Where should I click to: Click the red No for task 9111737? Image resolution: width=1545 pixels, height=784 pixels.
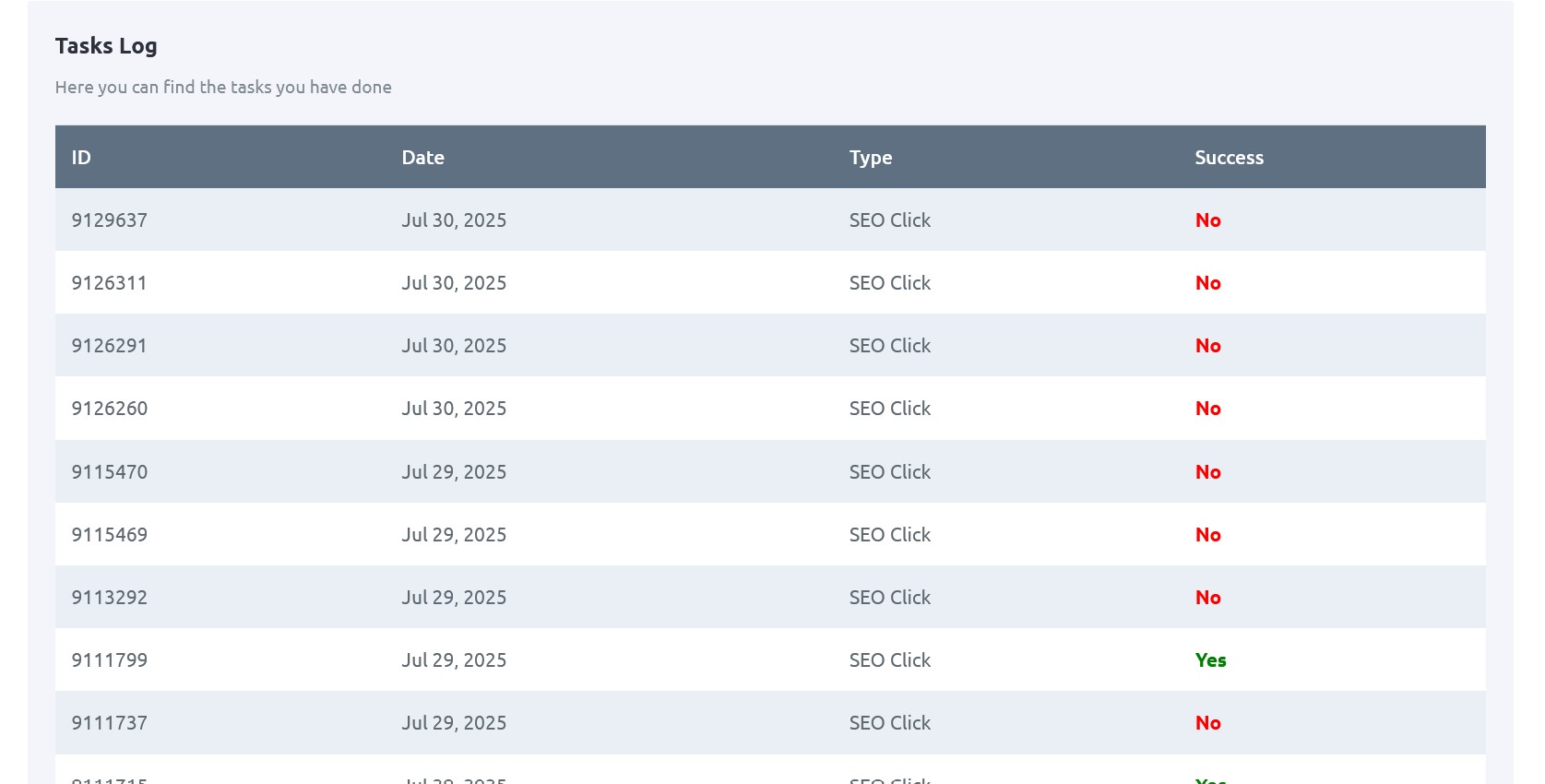[1207, 723]
